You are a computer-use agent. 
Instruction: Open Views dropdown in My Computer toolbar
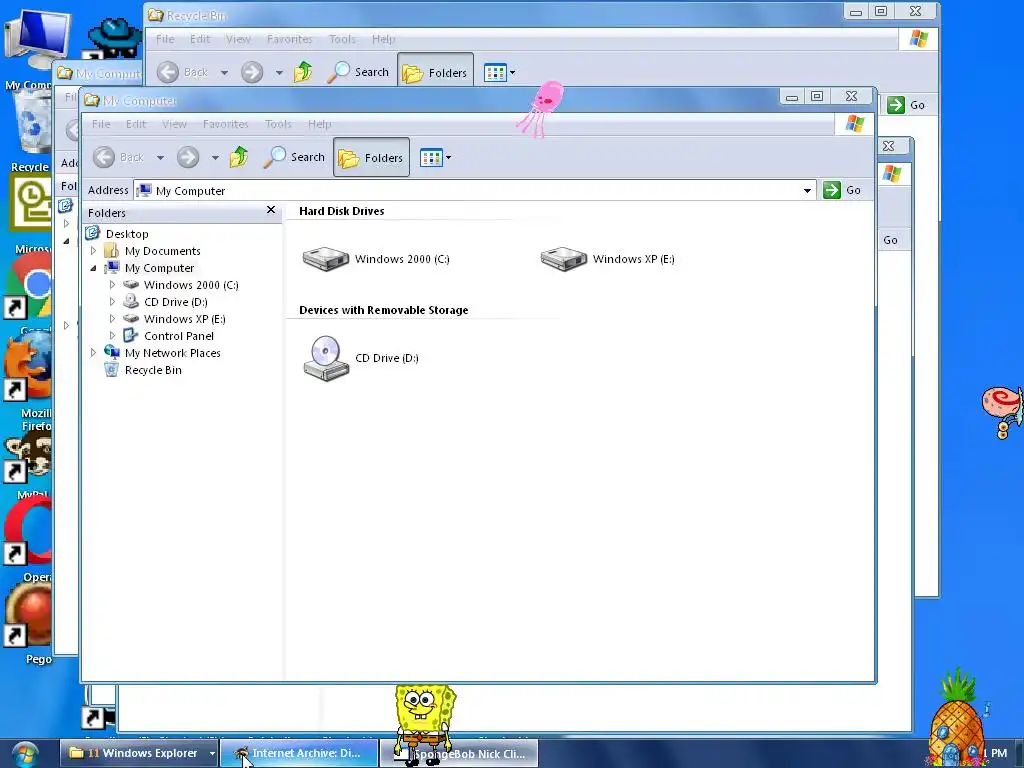point(436,157)
